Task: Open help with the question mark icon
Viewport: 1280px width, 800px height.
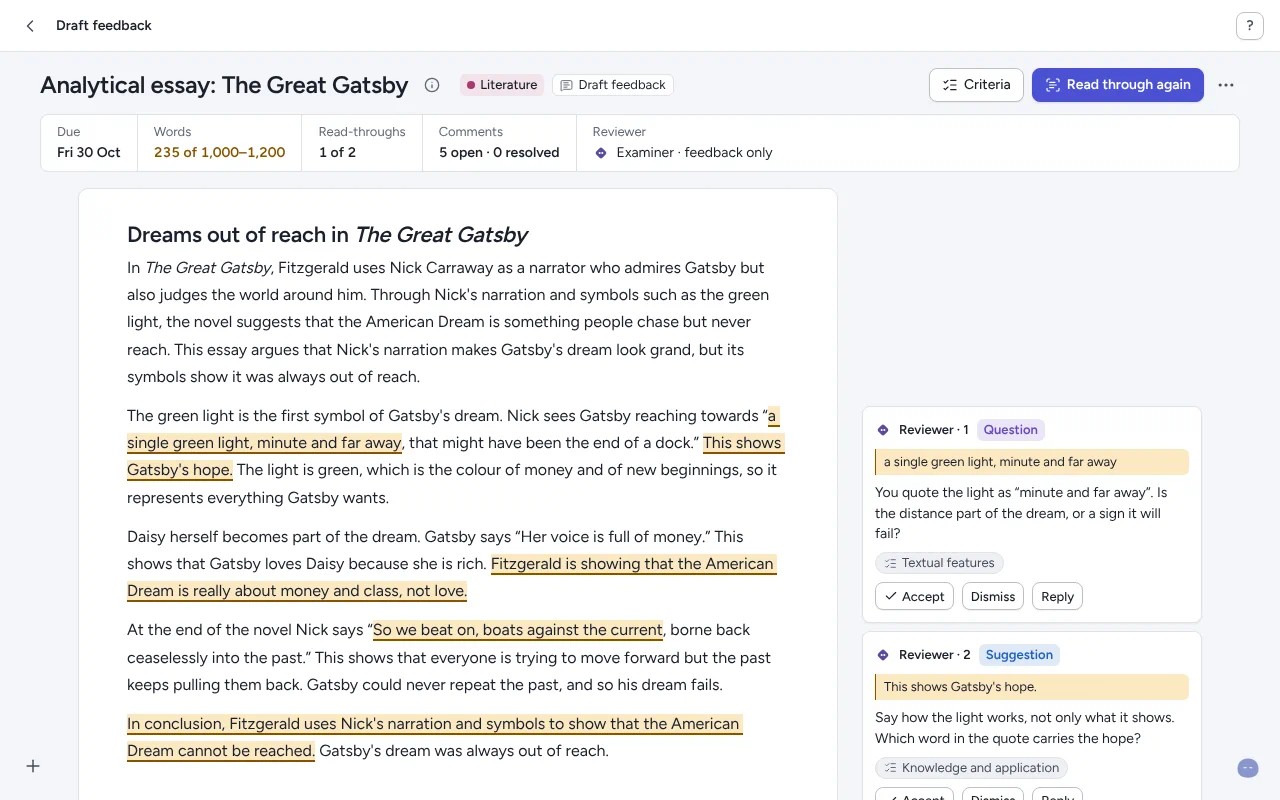Action: click(1250, 26)
